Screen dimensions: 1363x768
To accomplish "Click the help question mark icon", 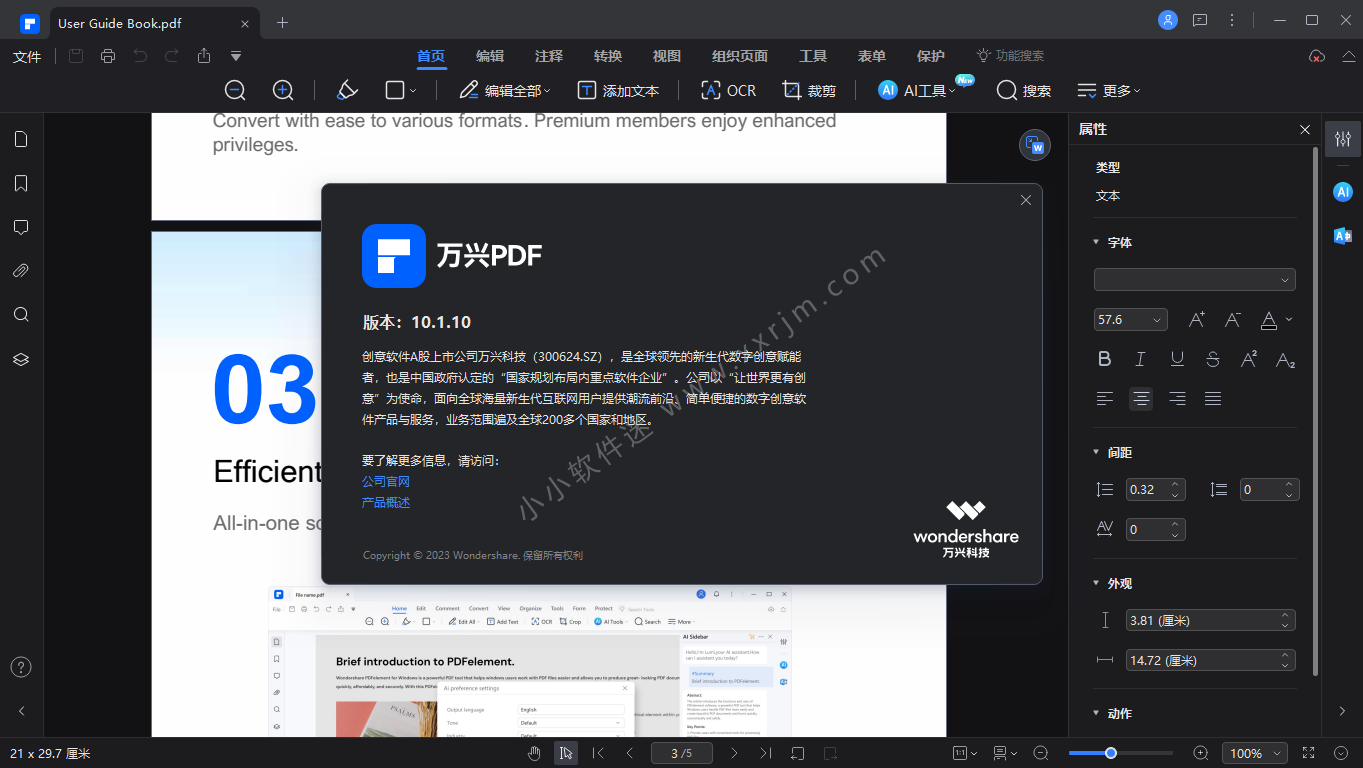I will point(21,667).
